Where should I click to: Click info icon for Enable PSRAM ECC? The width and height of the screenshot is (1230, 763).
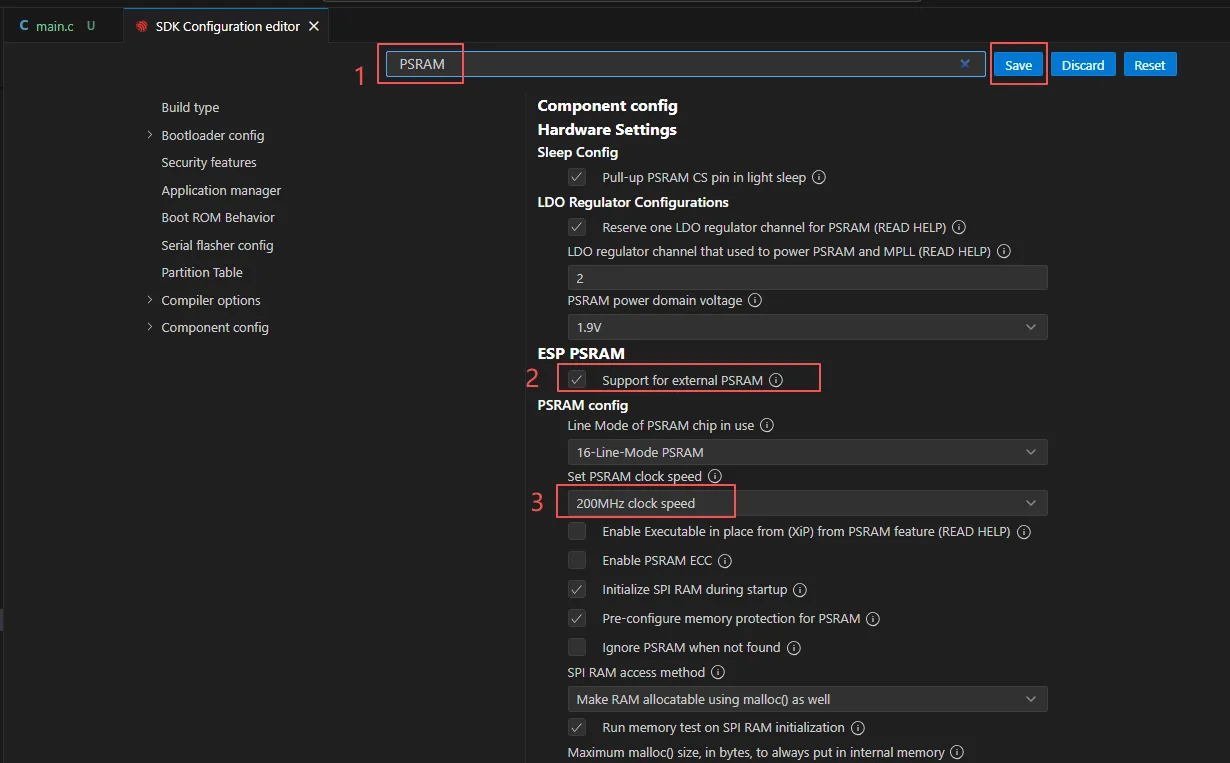(725, 561)
